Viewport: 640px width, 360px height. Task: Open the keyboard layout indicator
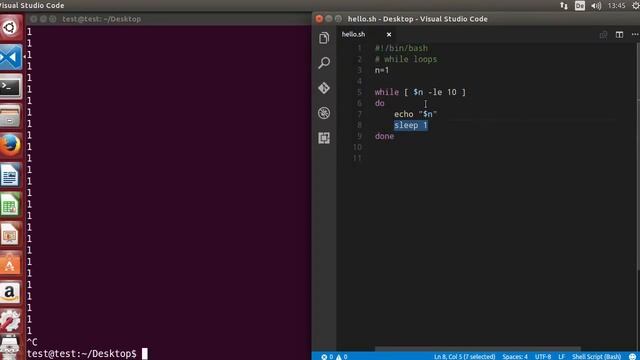580,6
